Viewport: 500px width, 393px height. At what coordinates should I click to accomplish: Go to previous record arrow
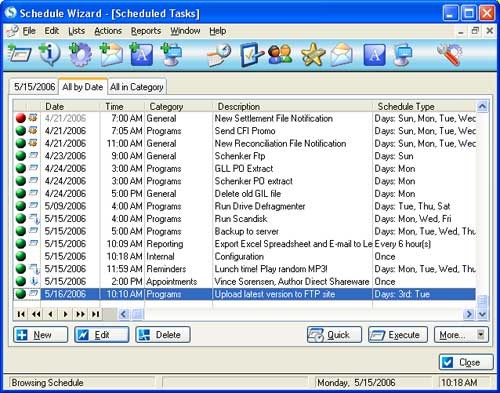pyautogui.click(x=51, y=314)
